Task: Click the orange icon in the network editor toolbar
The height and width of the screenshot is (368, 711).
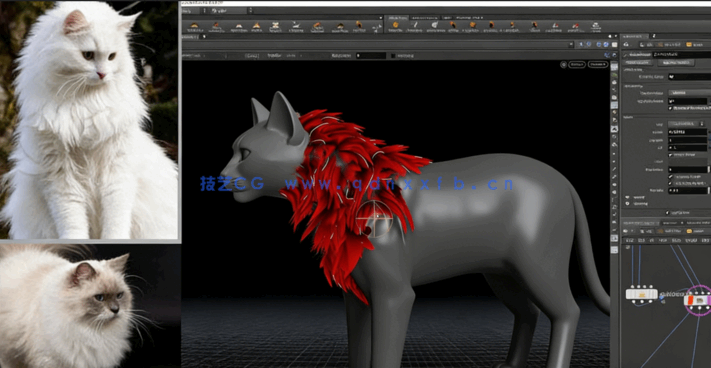Action: (689, 231)
